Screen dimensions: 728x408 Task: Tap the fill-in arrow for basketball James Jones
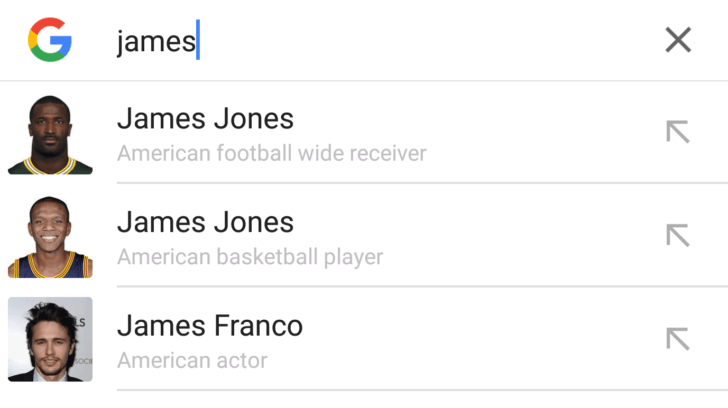point(678,235)
